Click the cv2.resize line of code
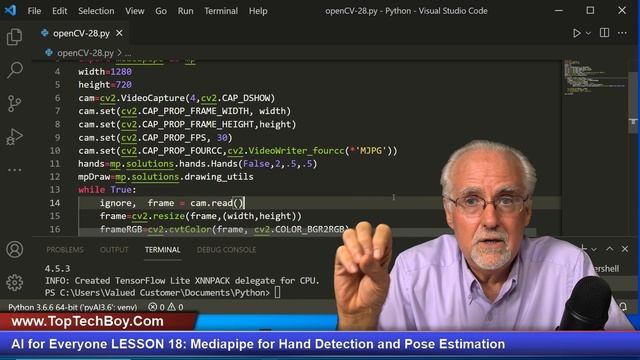640x360 pixels. (200, 216)
